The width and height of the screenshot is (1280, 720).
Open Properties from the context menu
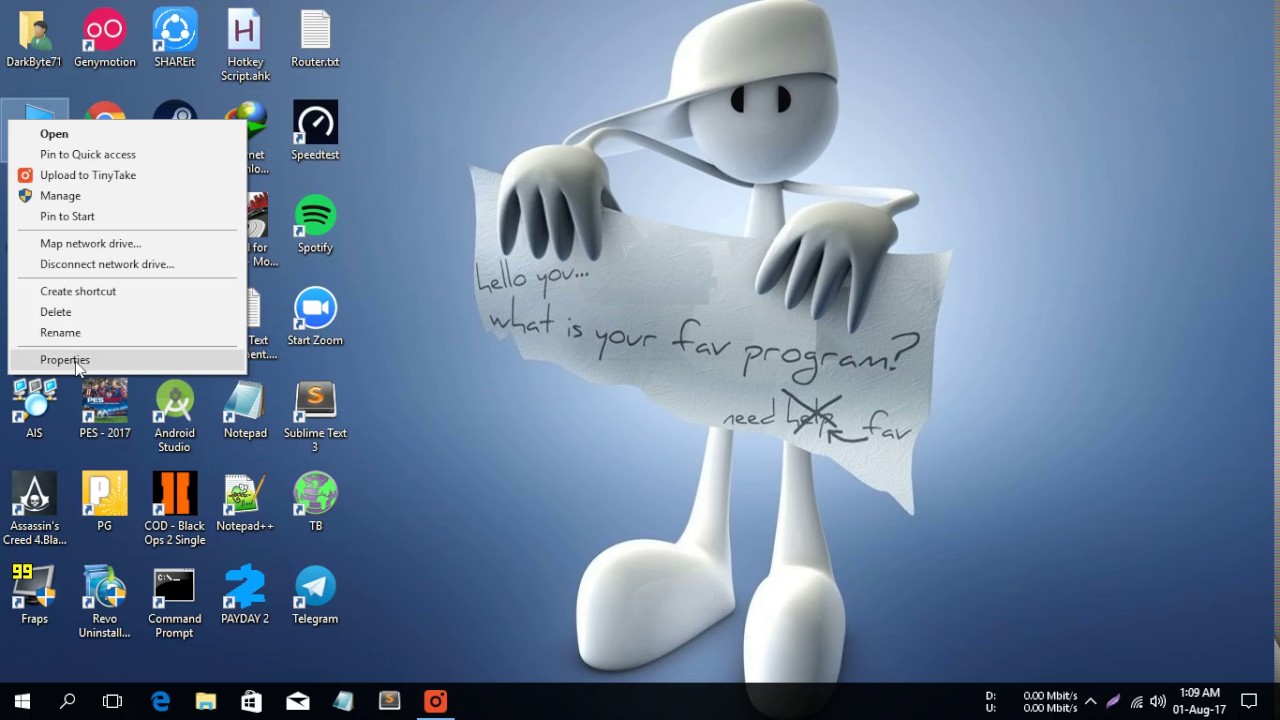127,360
